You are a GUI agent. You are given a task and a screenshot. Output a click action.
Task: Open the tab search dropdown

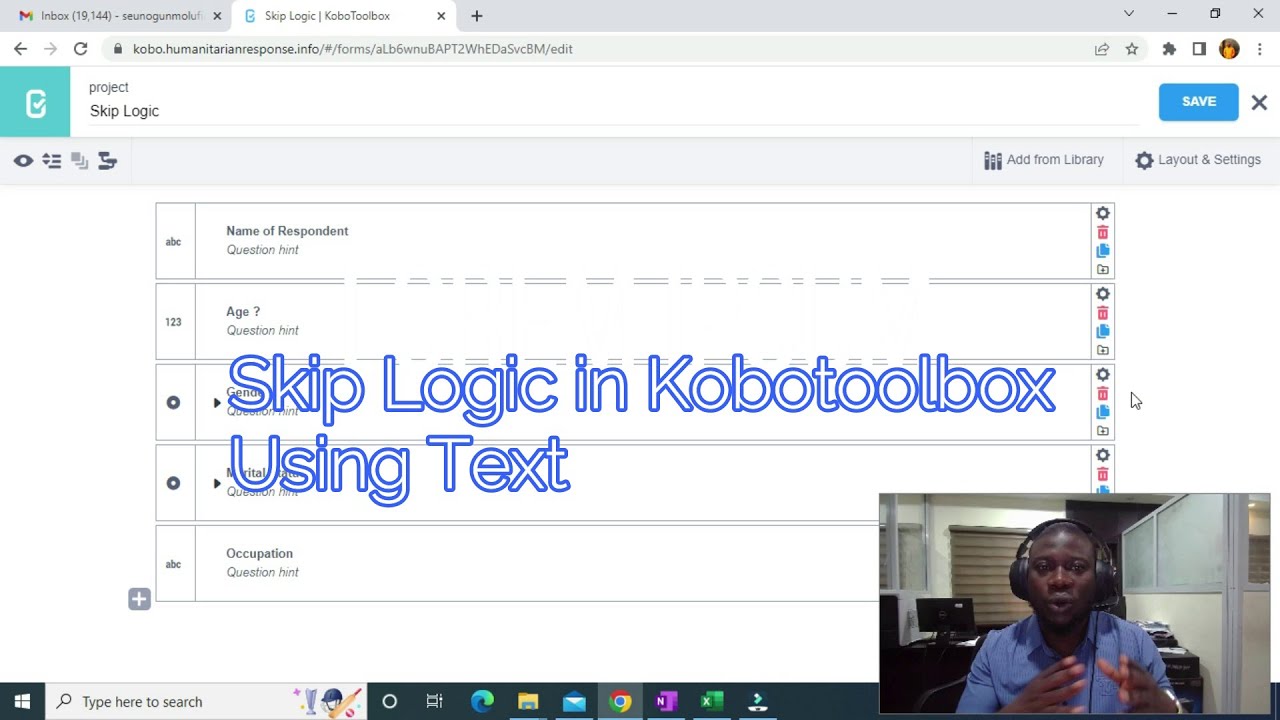(1129, 14)
